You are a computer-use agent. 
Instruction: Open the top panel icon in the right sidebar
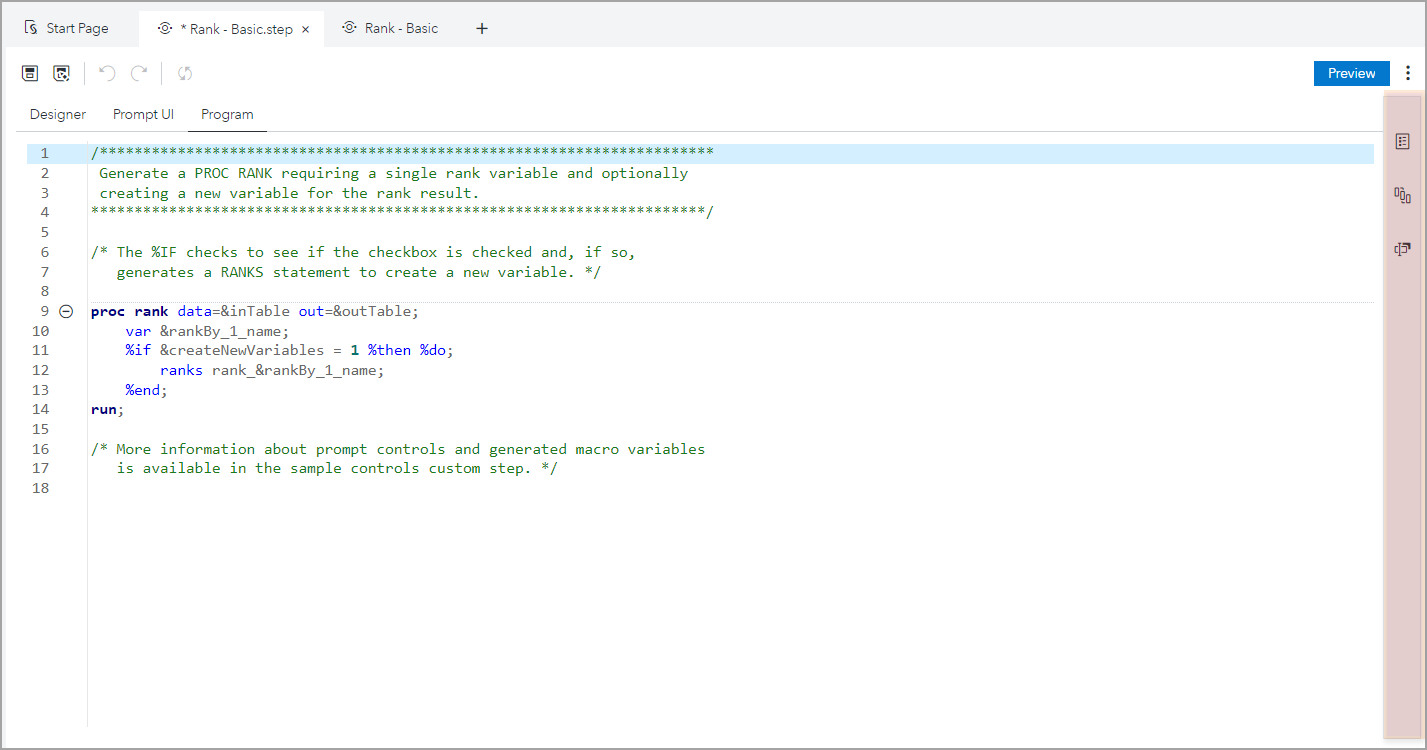[1404, 139]
